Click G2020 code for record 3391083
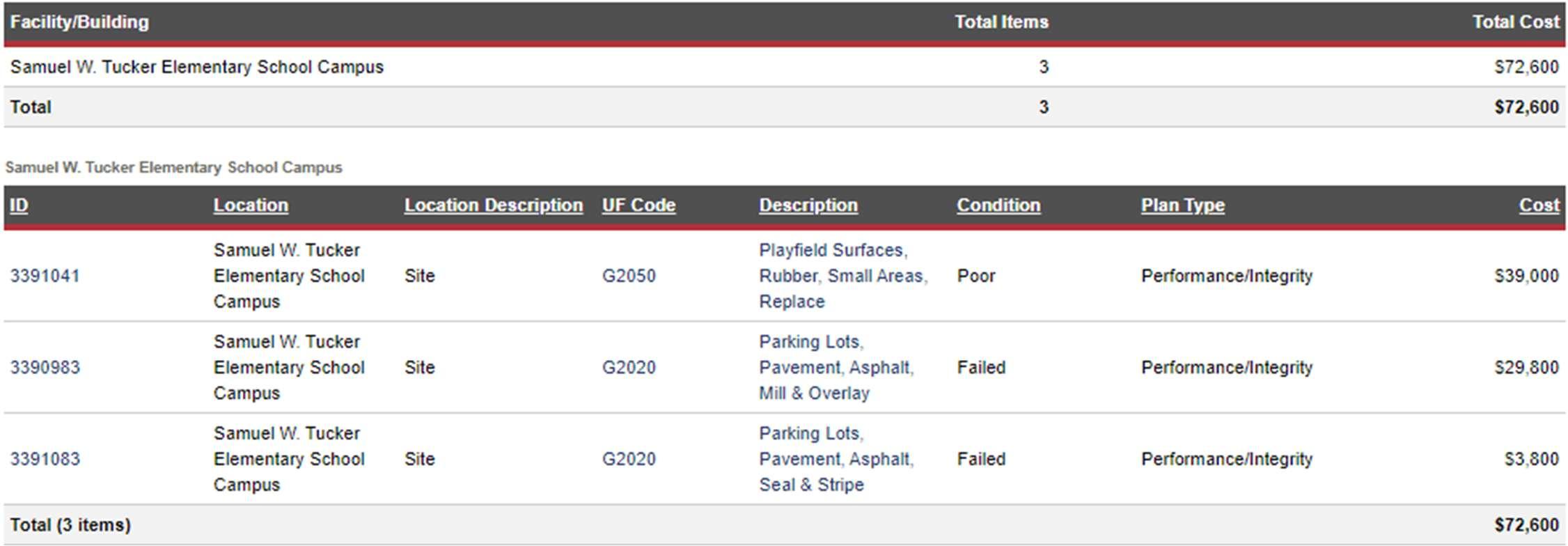1568x546 pixels. (629, 460)
